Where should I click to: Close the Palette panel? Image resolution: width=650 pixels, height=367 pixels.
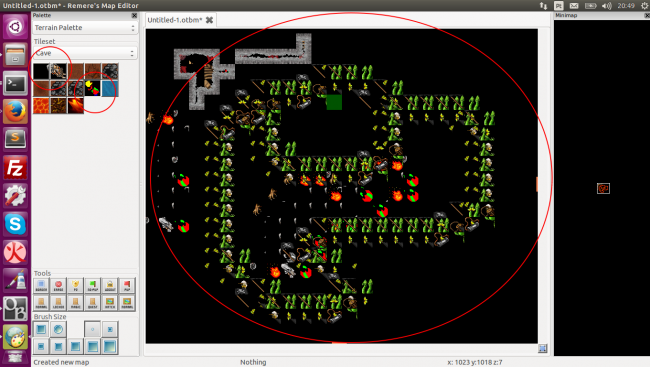tap(134, 15)
